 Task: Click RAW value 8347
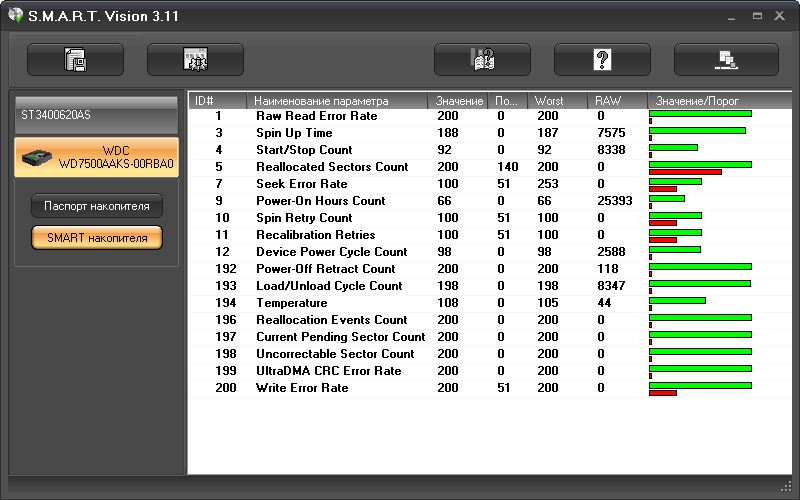[611, 286]
